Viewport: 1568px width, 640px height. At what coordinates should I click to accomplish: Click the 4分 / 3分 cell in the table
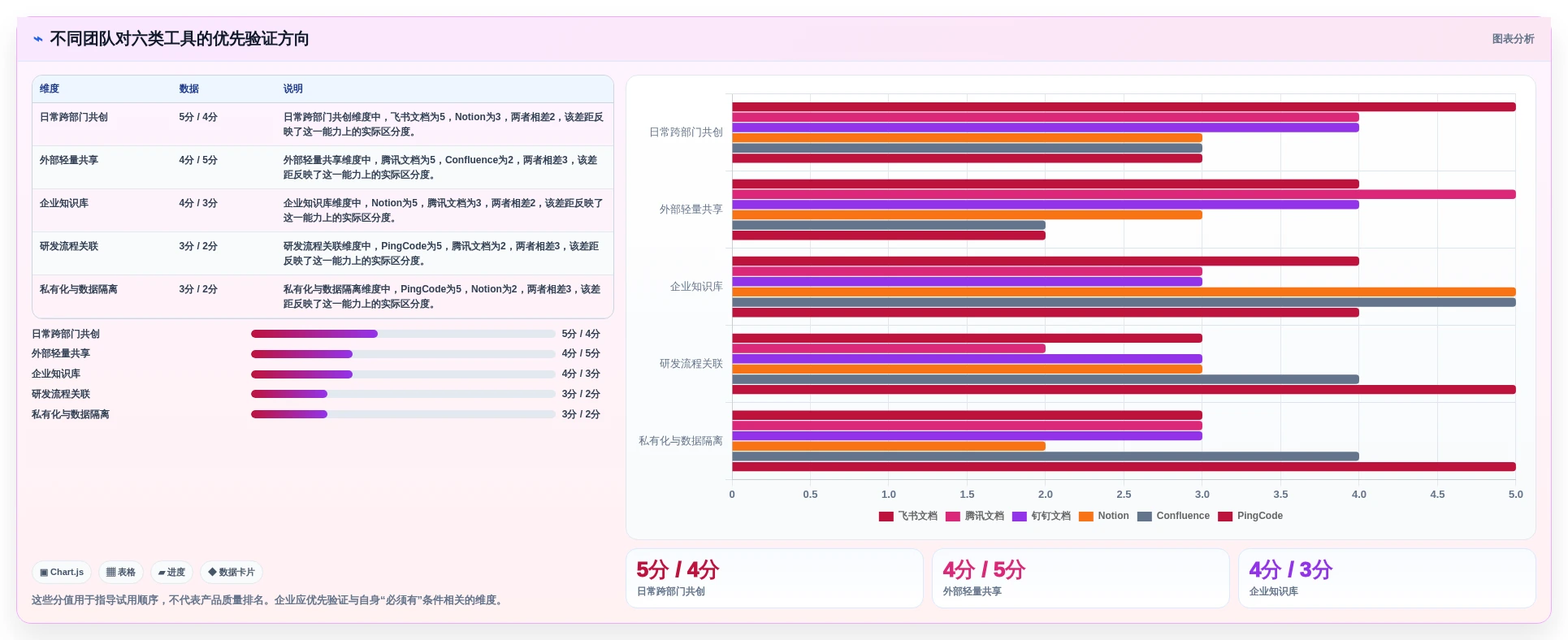coord(198,203)
